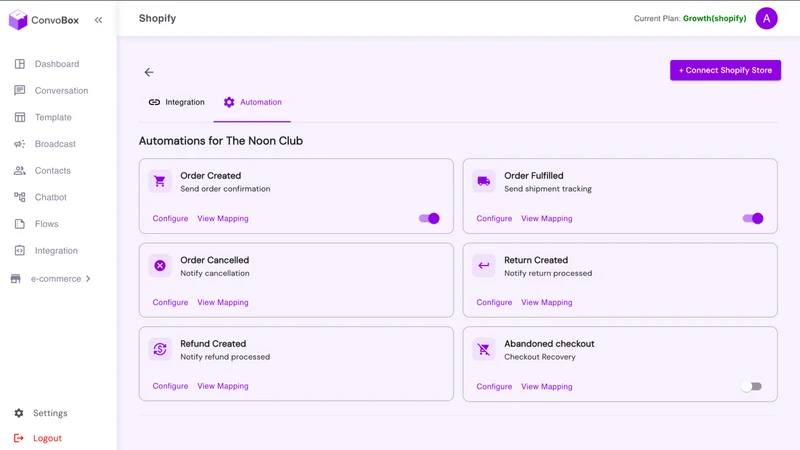The image size is (800, 450).
Task: Click the Abandoned checkout cart icon
Action: (x=484, y=349)
